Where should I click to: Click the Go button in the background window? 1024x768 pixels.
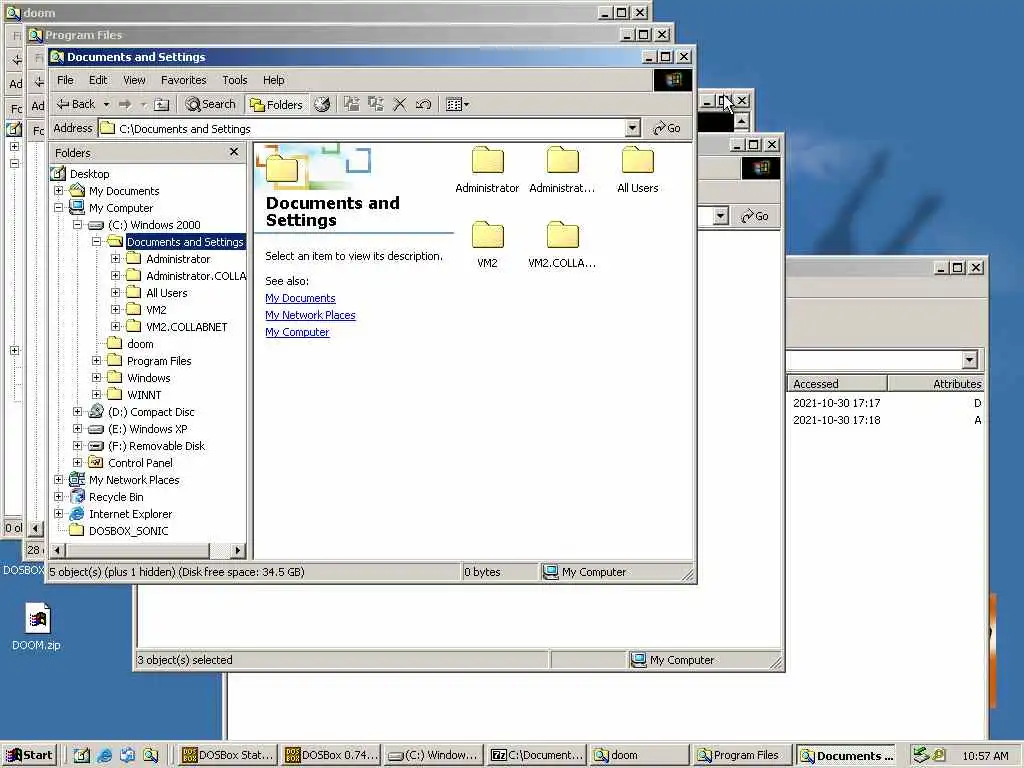tap(754, 216)
